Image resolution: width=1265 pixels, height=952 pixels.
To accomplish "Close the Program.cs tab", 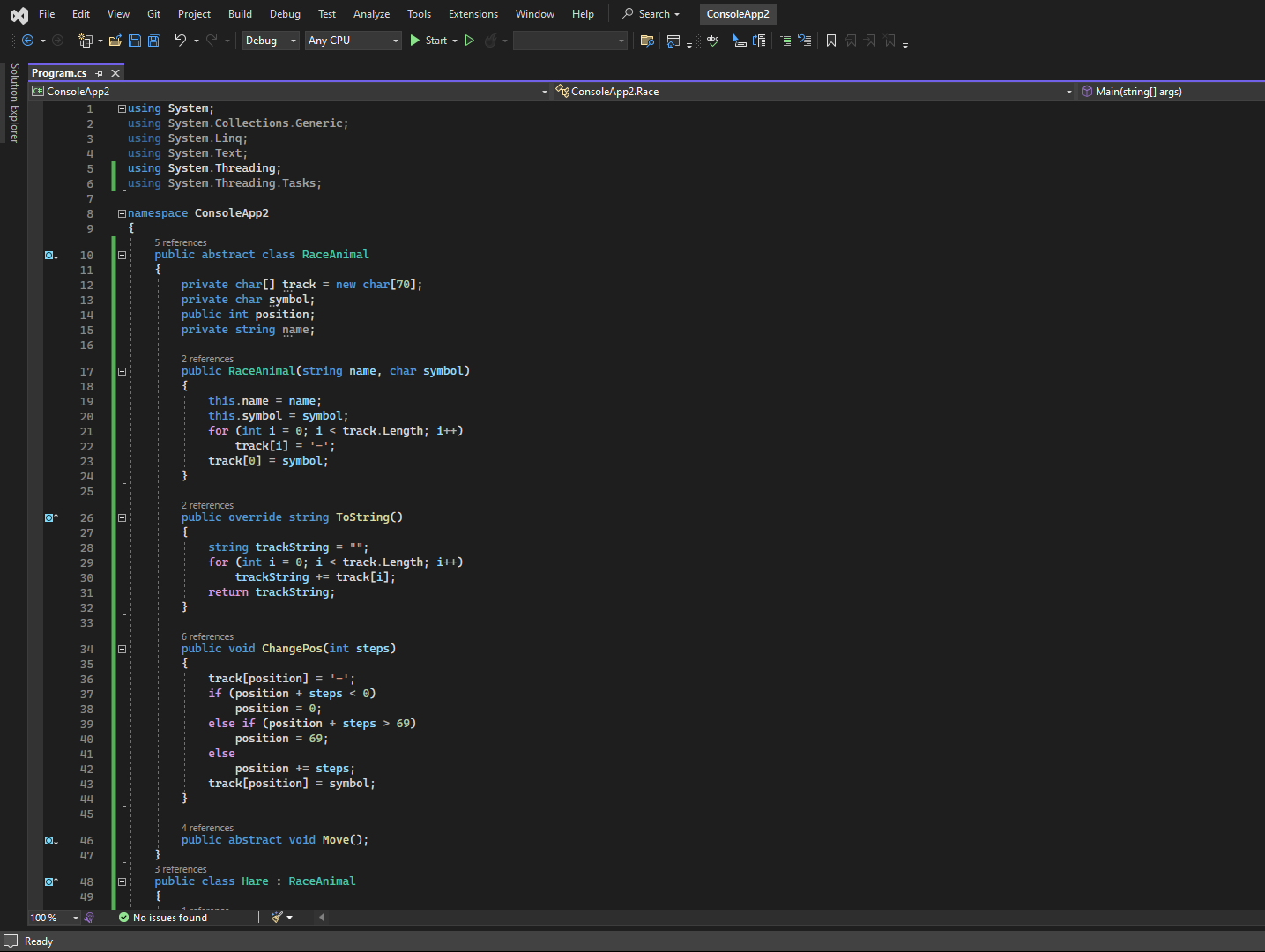I will [x=115, y=73].
